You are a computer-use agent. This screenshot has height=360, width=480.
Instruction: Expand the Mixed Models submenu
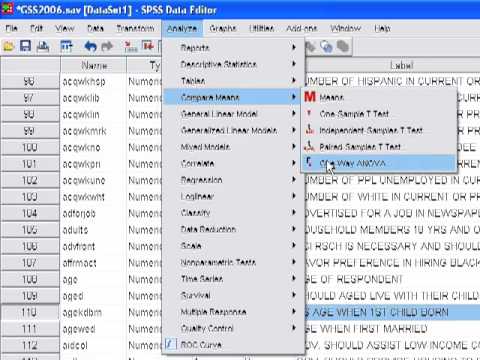233,147
